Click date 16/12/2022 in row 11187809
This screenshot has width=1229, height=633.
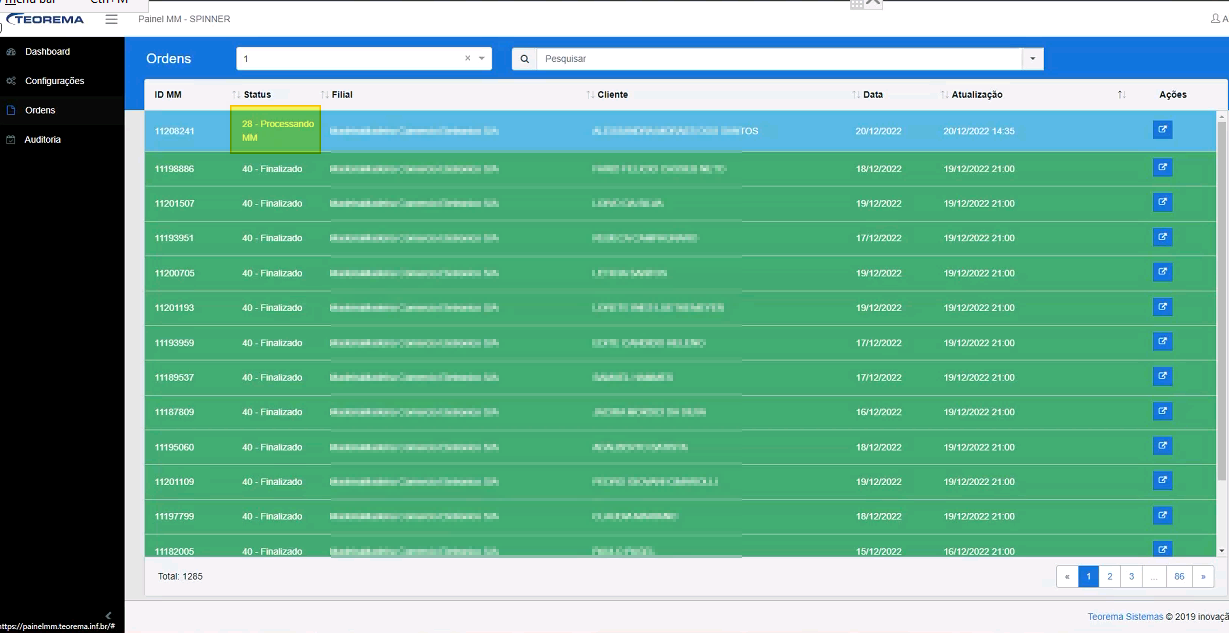click(879, 412)
